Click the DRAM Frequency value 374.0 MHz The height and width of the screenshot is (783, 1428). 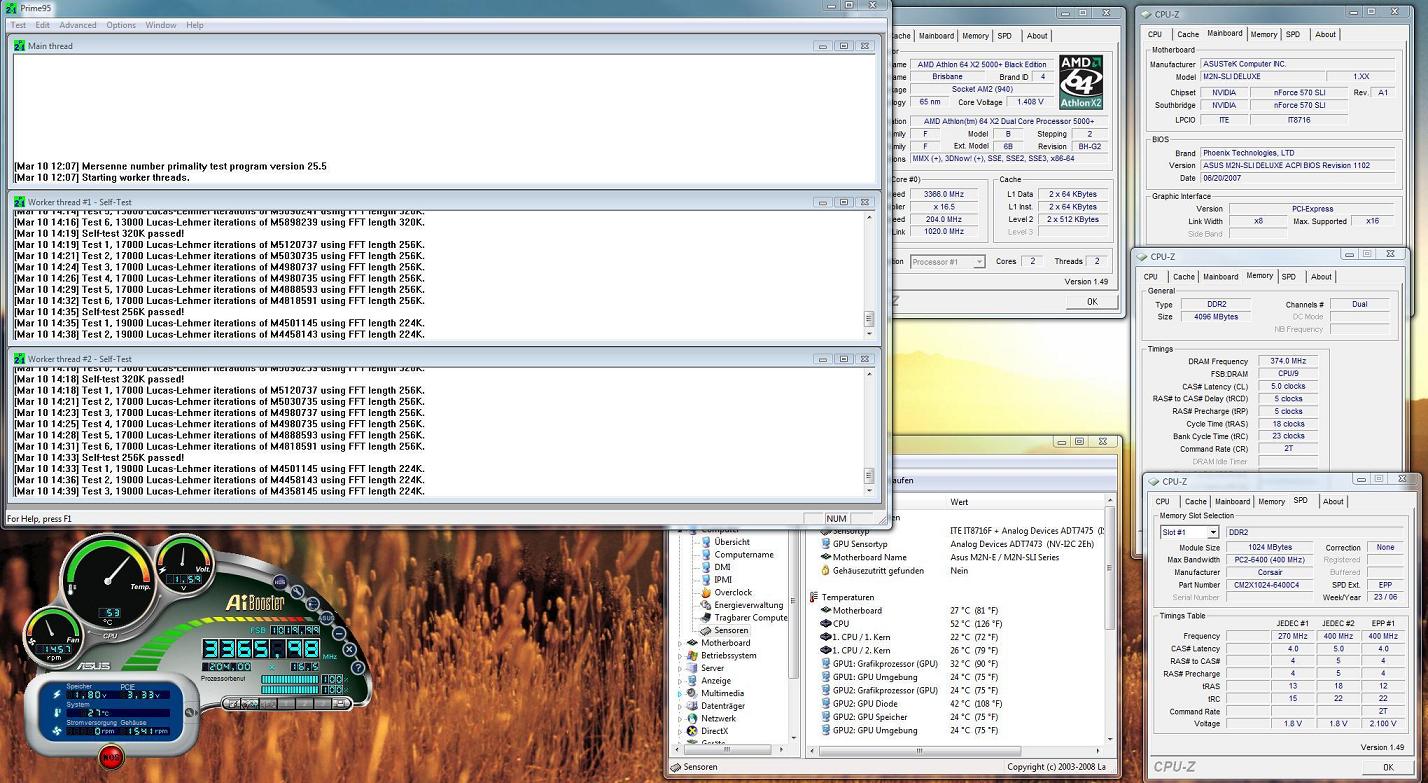[1288, 362]
